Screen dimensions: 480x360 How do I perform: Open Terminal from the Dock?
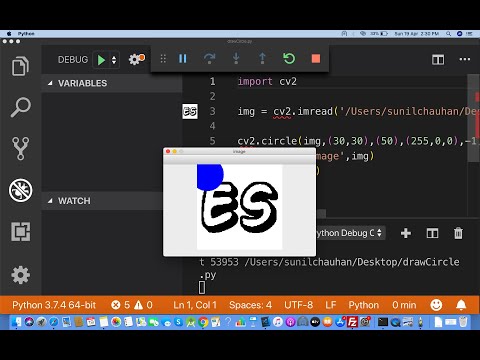(383, 322)
